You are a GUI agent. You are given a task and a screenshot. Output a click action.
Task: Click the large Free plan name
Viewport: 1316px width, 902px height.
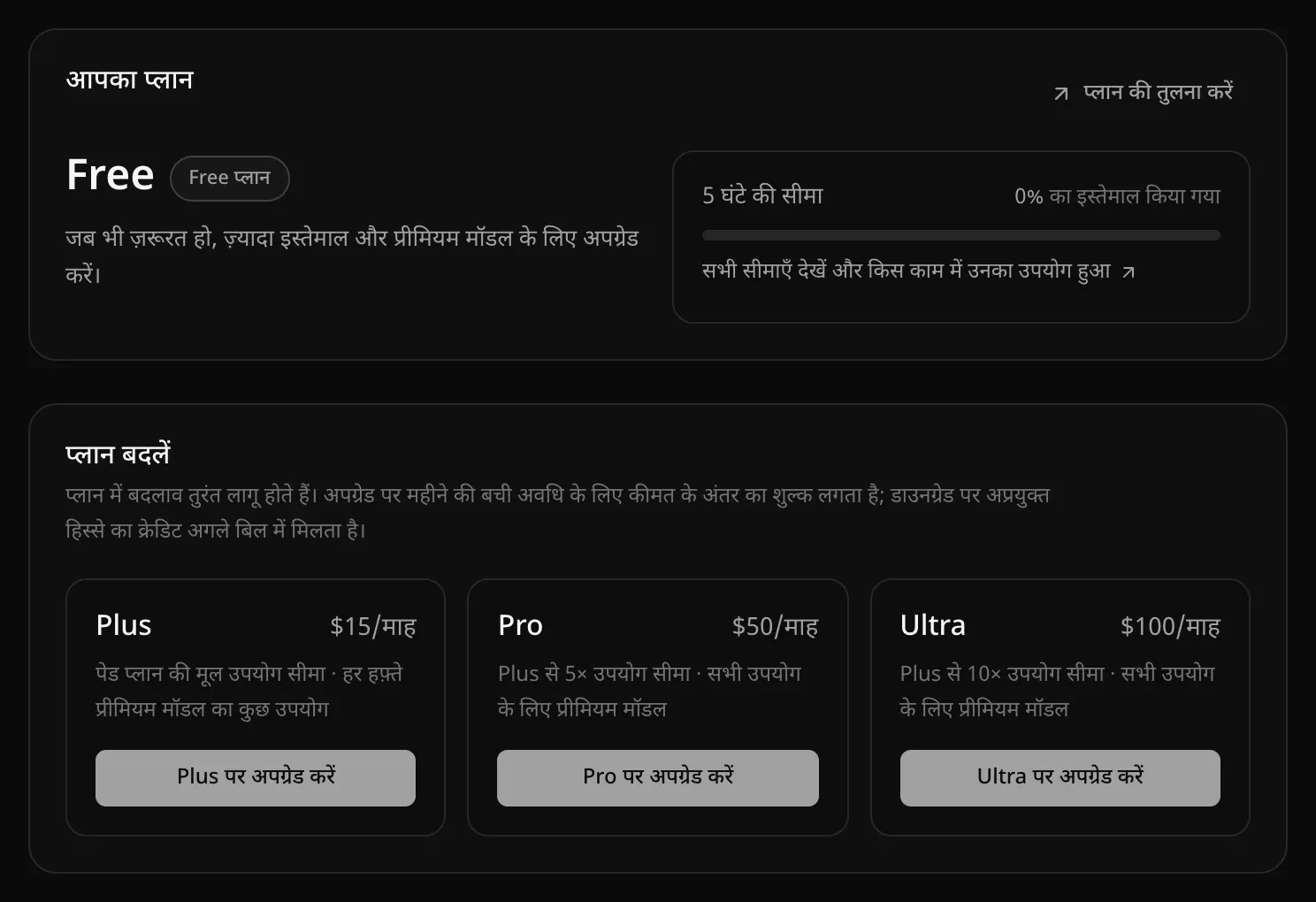pos(111,175)
